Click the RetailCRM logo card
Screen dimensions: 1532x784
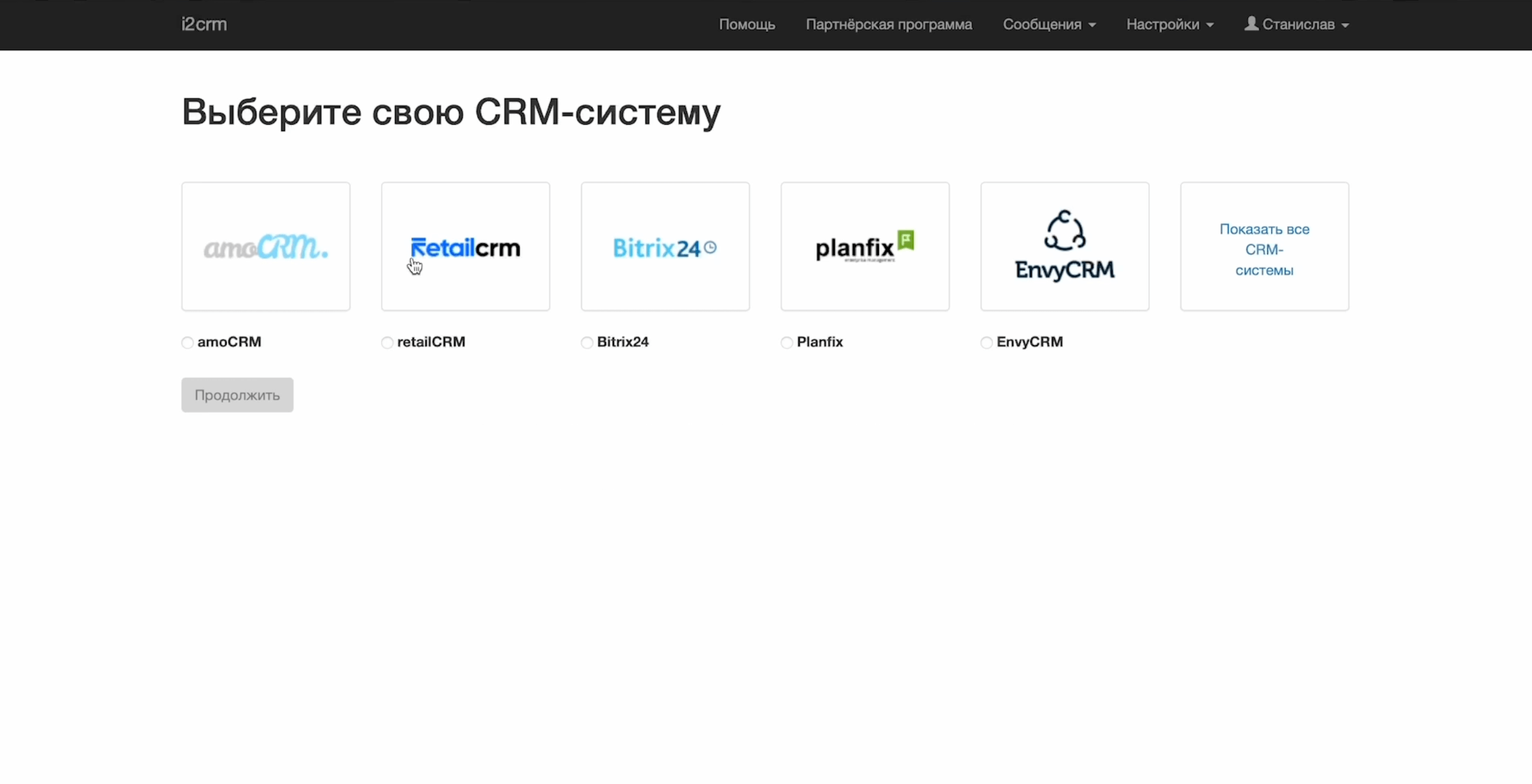[x=465, y=246]
